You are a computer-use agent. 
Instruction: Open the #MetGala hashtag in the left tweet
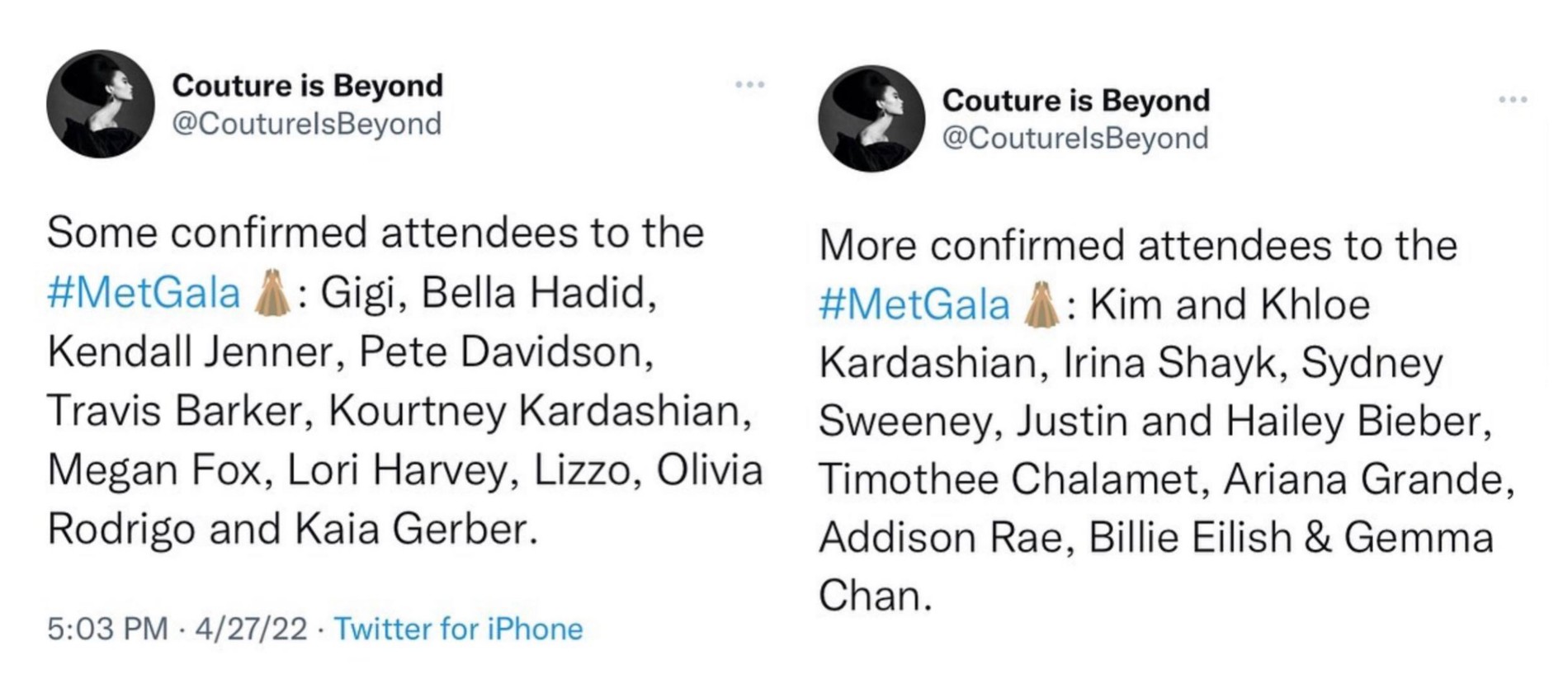144,294
